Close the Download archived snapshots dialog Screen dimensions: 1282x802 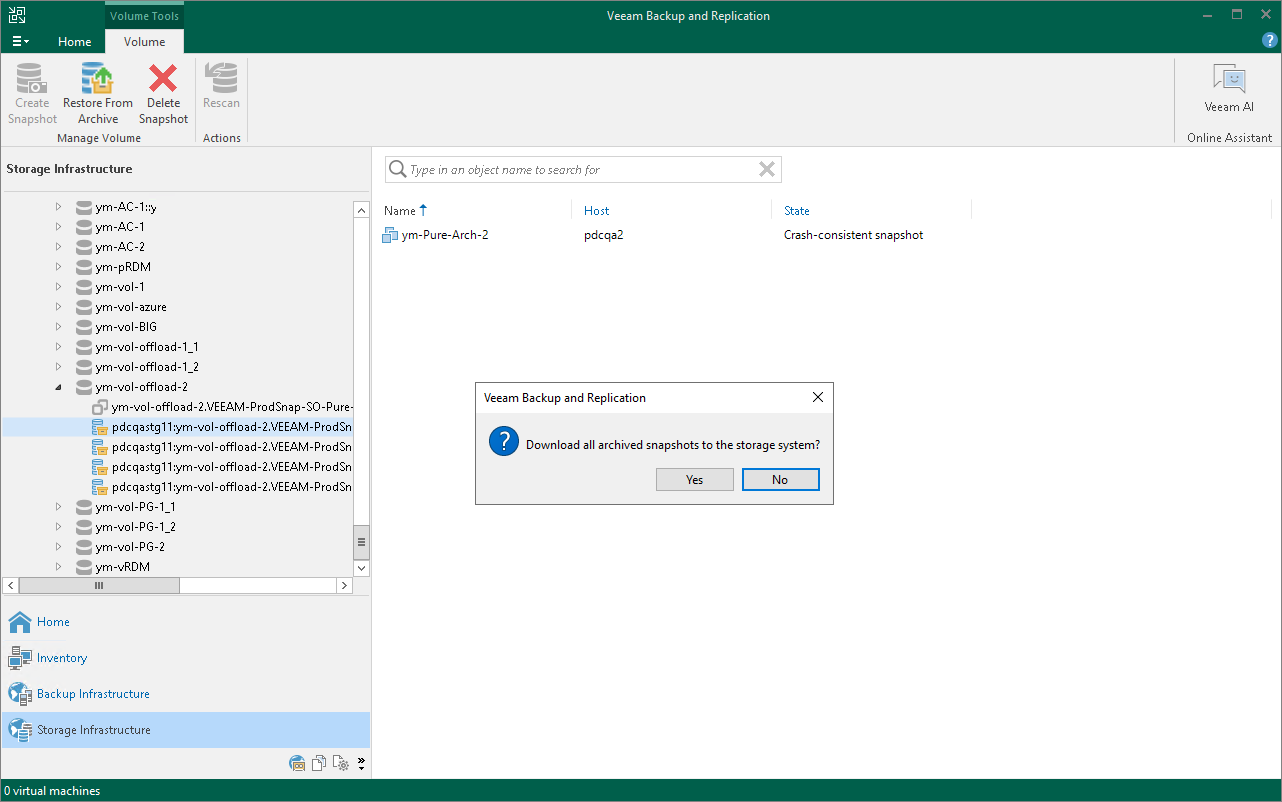(818, 397)
